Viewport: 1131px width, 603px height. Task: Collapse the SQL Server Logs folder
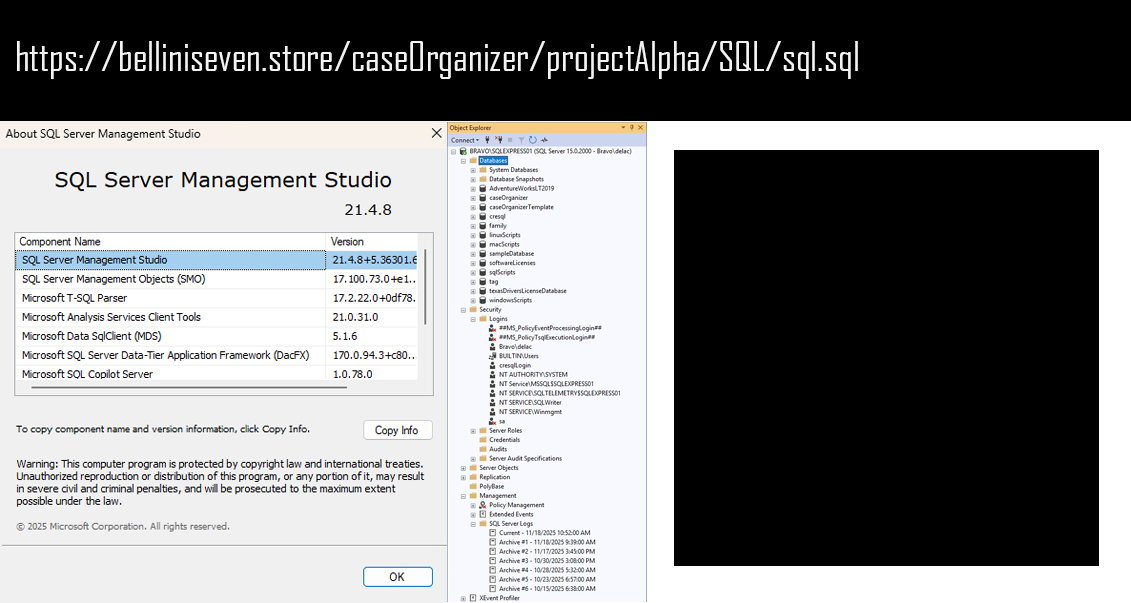tap(472, 524)
